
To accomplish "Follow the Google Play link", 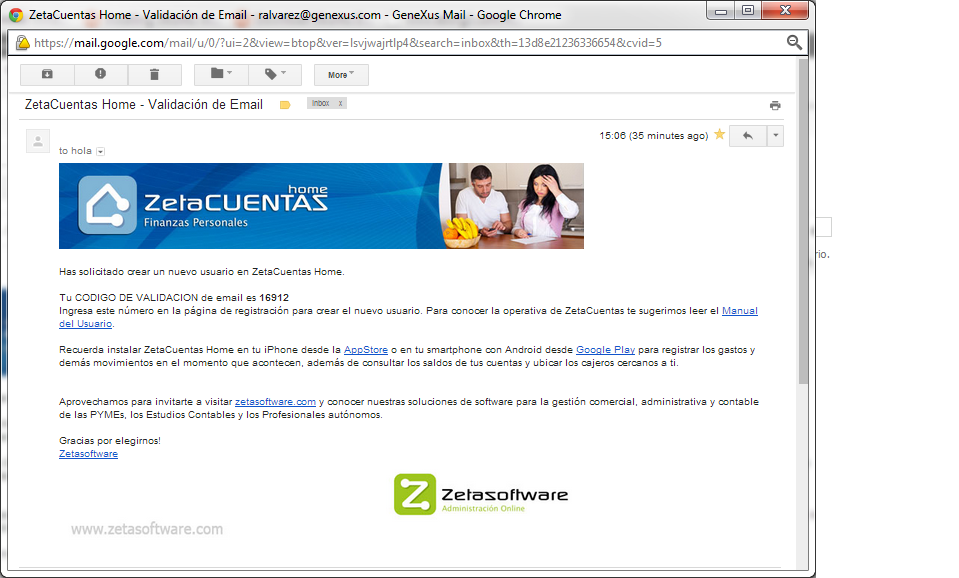I will point(605,350).
